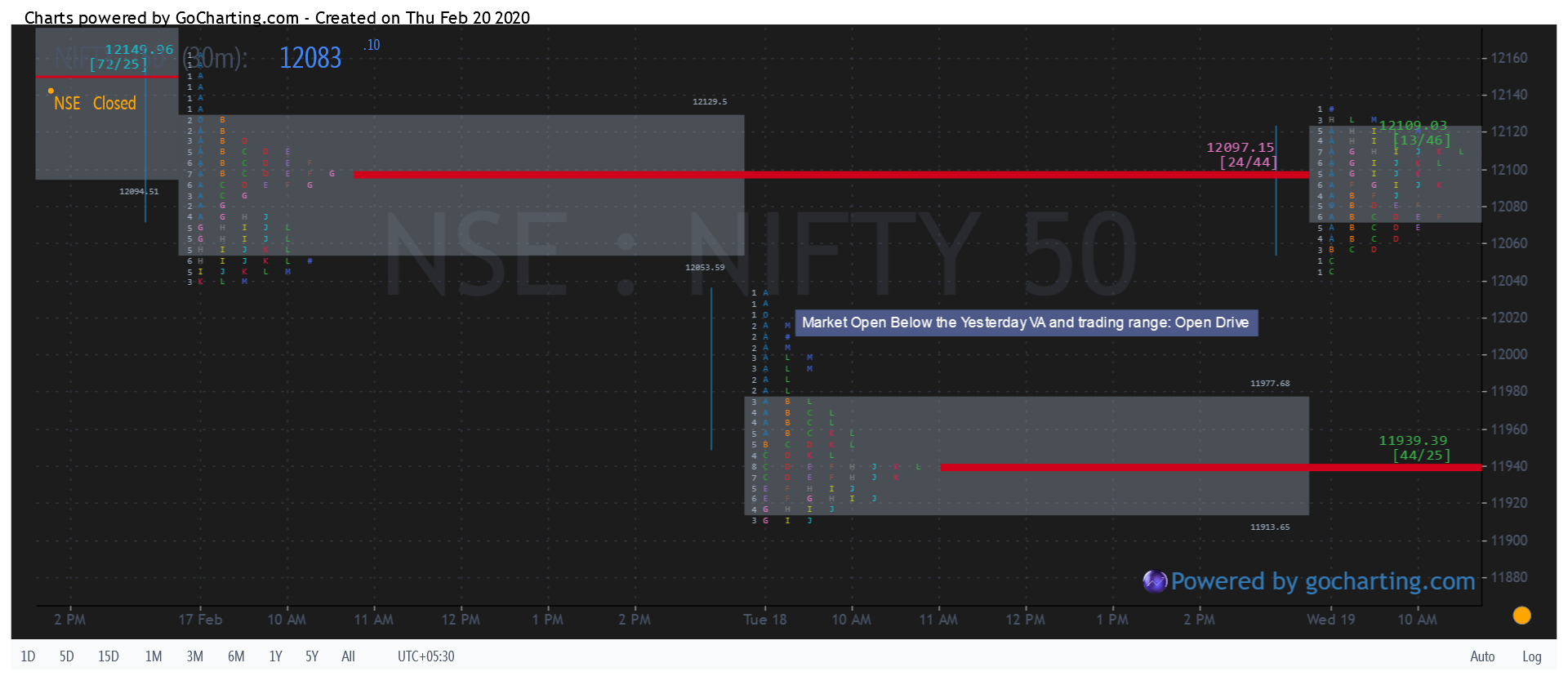Click the 11913.65 value area low label
Screen dimensions: 1568x676
point(1270,527)
